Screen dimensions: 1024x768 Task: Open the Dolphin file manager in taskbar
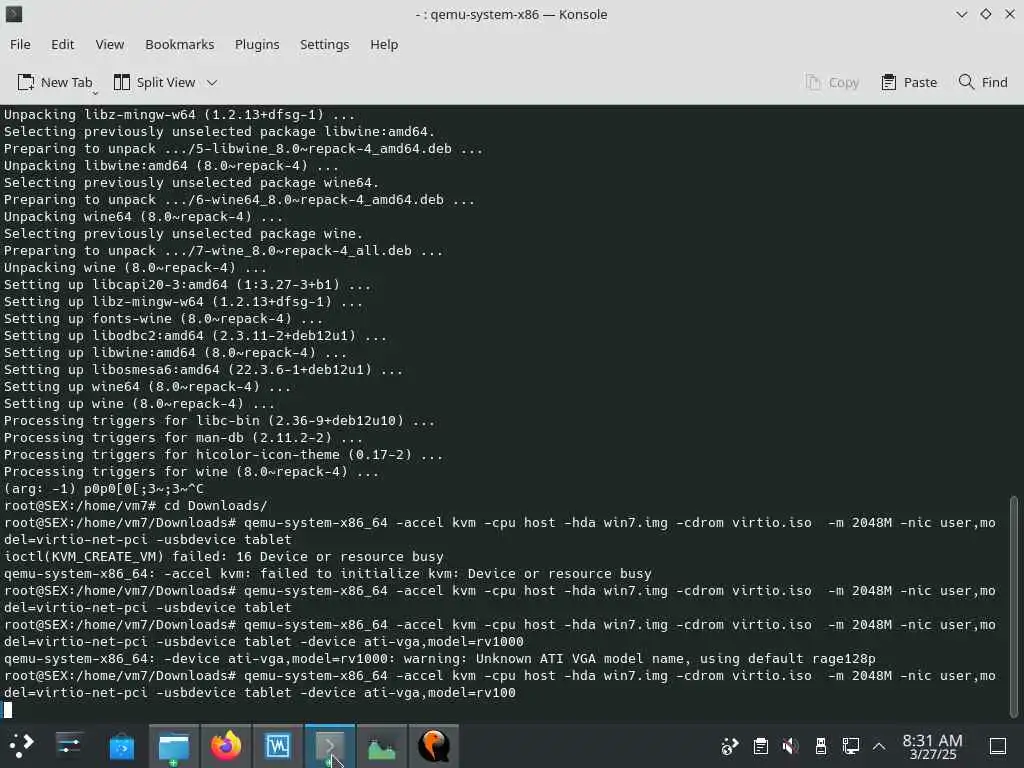tap(174, 746)
